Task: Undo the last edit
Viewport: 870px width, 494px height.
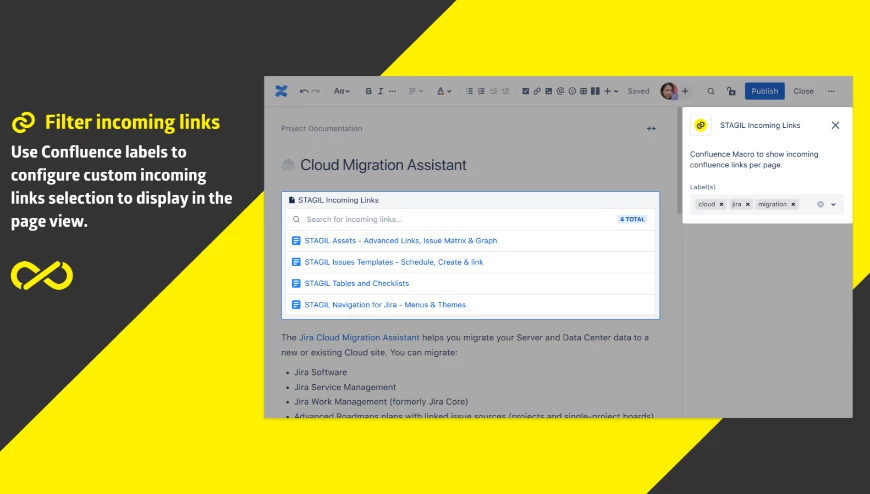Action: [304, 91]
